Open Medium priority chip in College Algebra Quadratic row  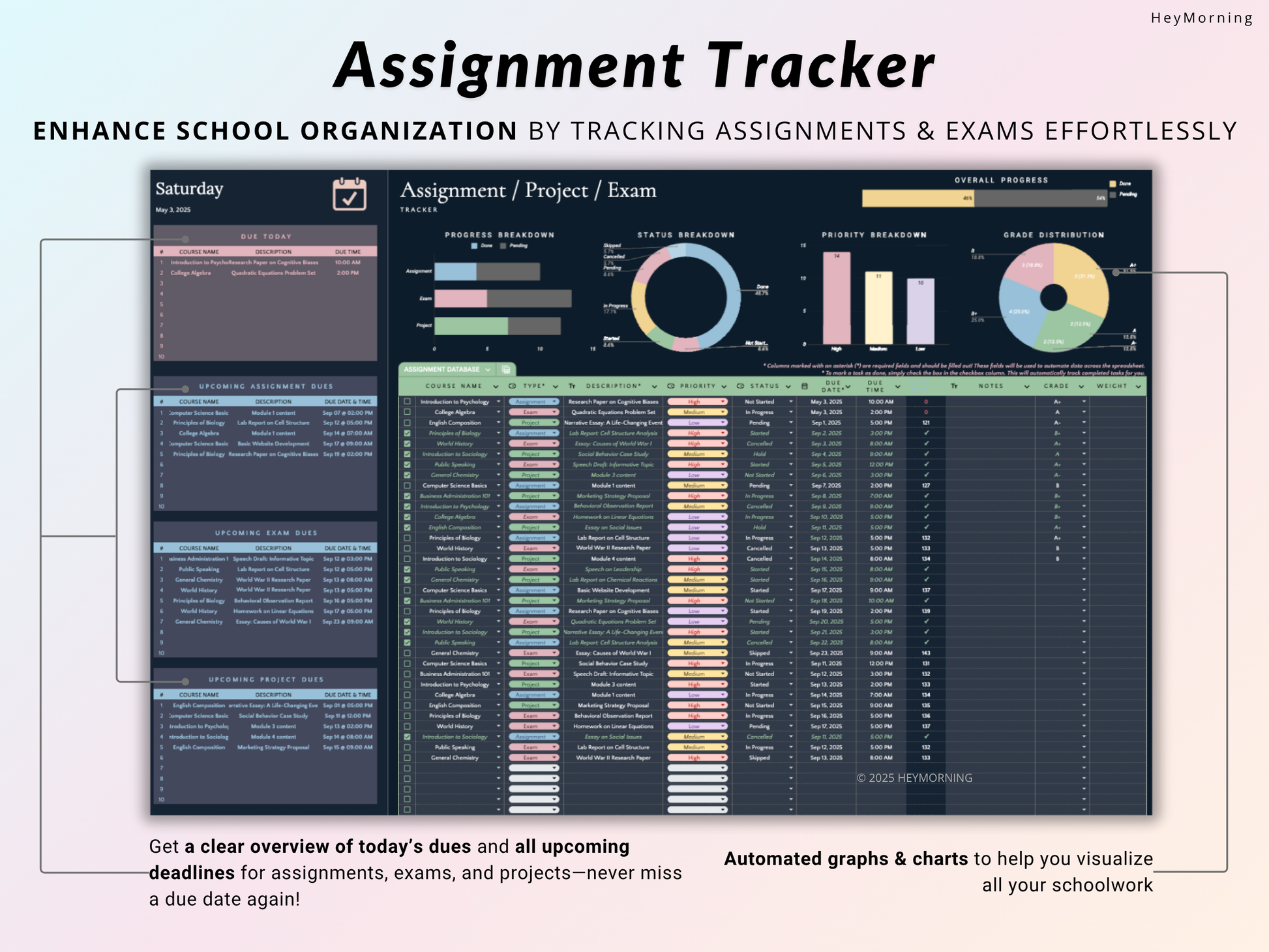click(697, 412)
